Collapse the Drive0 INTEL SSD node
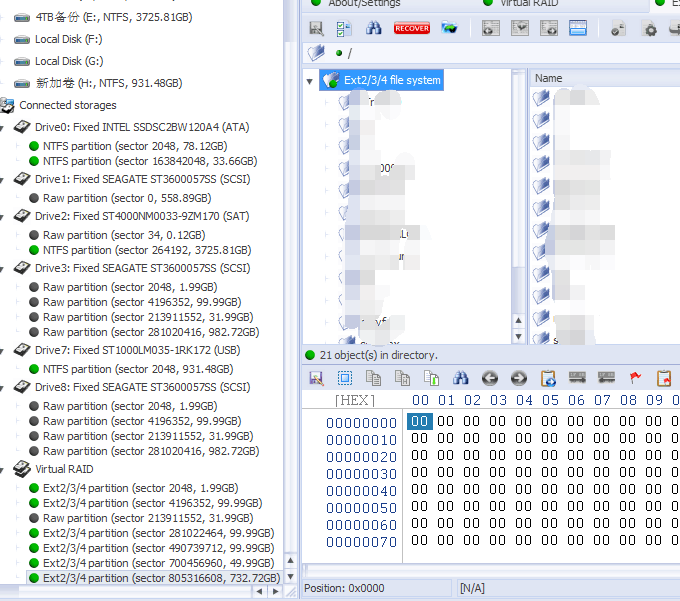680x601 pixels. coord(6,128)
